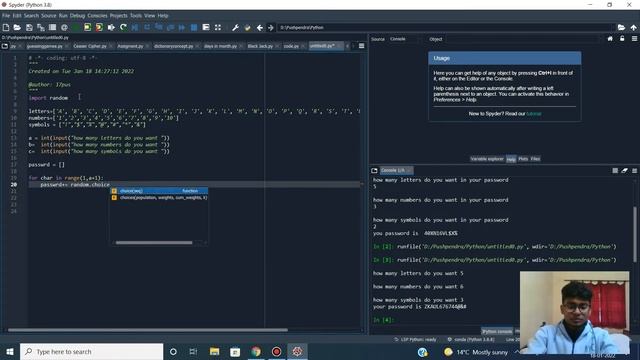Open the Plots pane tab
This screenshot has height=360, width=640.
pyautogui.click(x=523, y=159)
